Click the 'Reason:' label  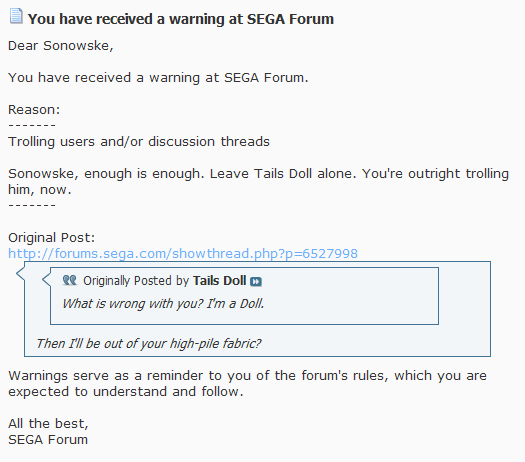click(x=34, y=110)
